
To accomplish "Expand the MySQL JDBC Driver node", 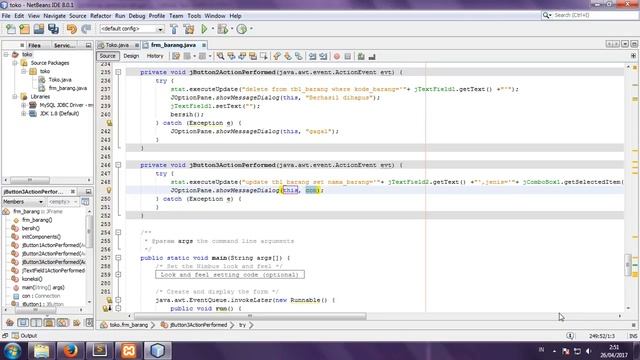I will coord(24,105).
